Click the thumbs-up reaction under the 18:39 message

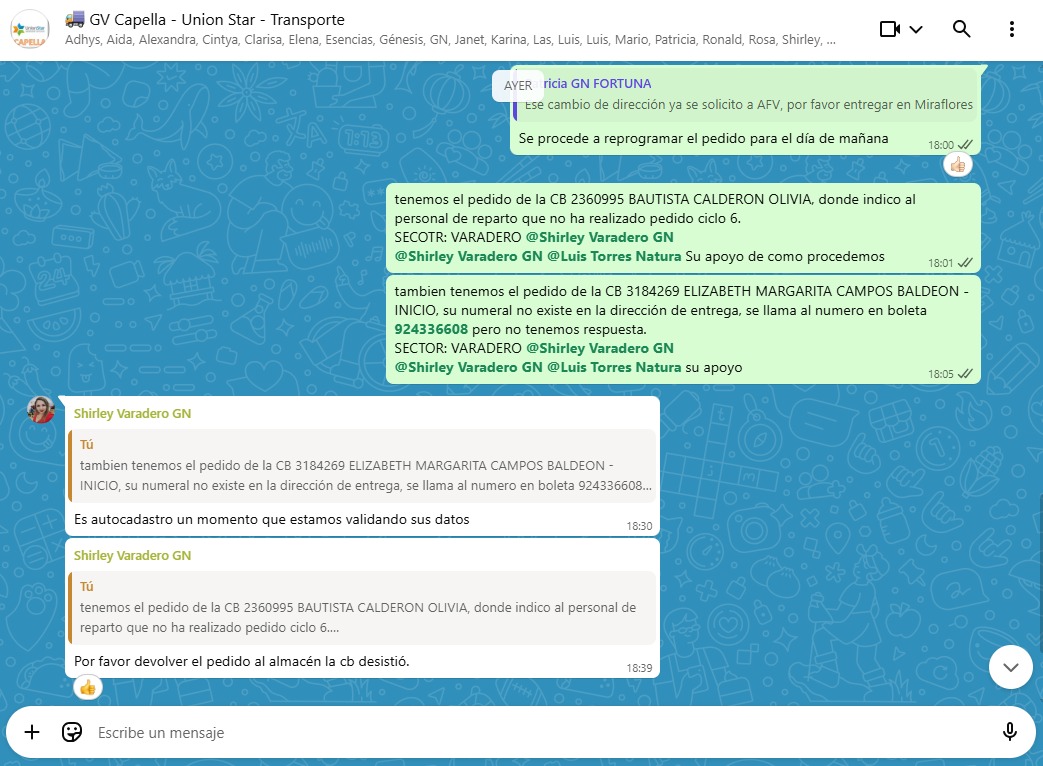pyautogui.click(x=88, y=687)
